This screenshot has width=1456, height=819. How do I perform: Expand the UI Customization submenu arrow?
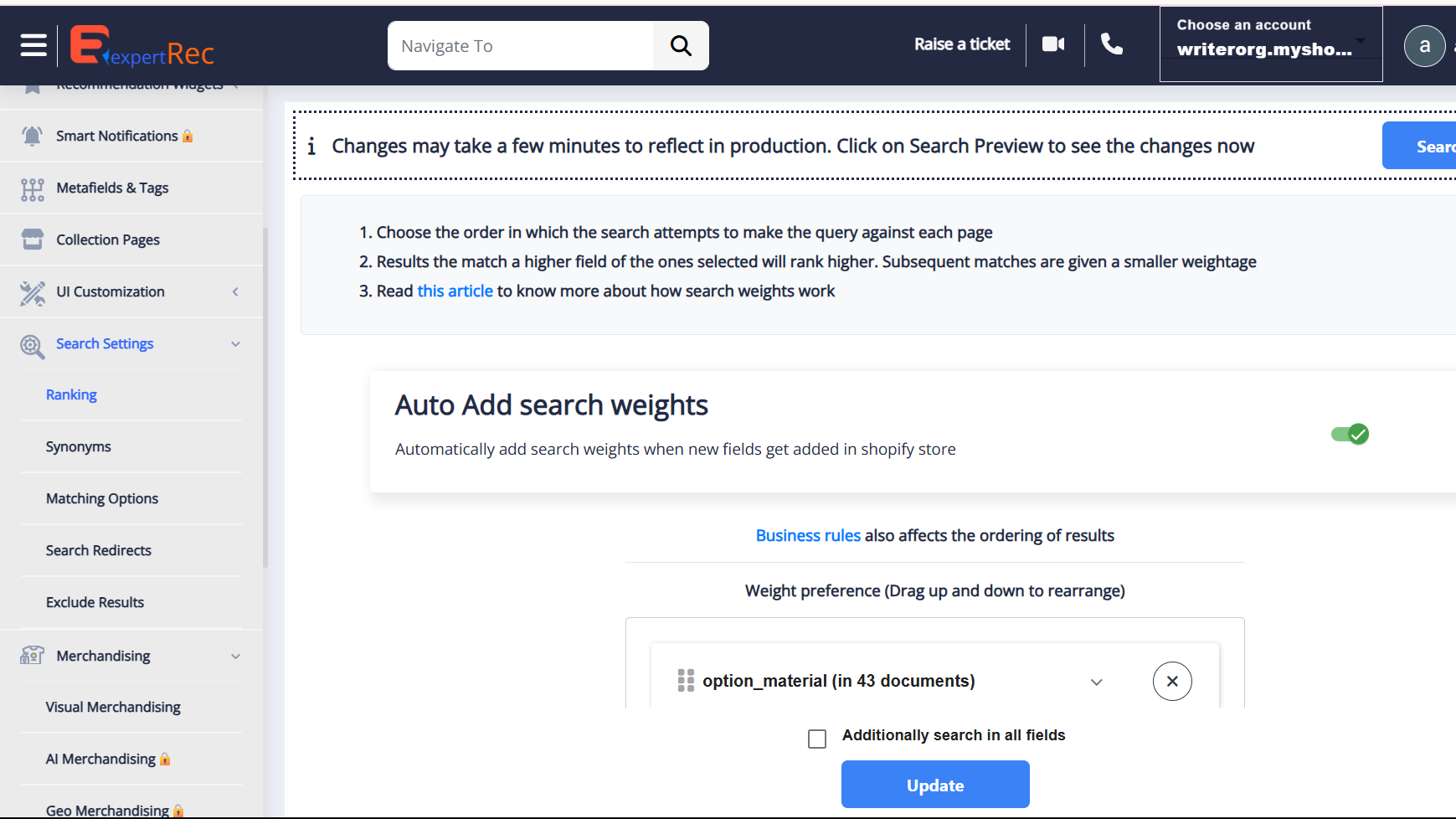click(236, 292)
